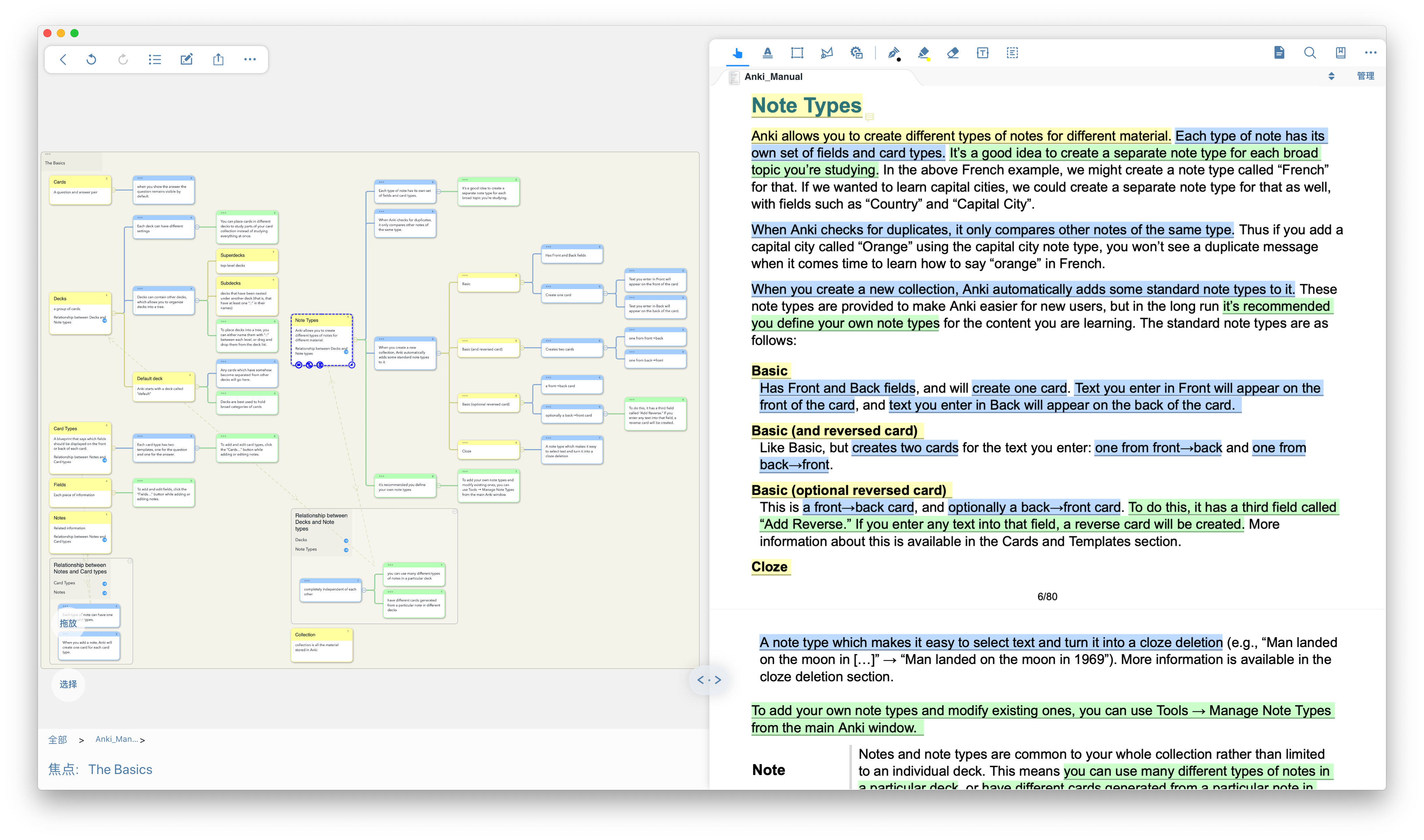Go back using the left chevron
Viewport: 1424px width, 840px height.
[x=63, y=60]
